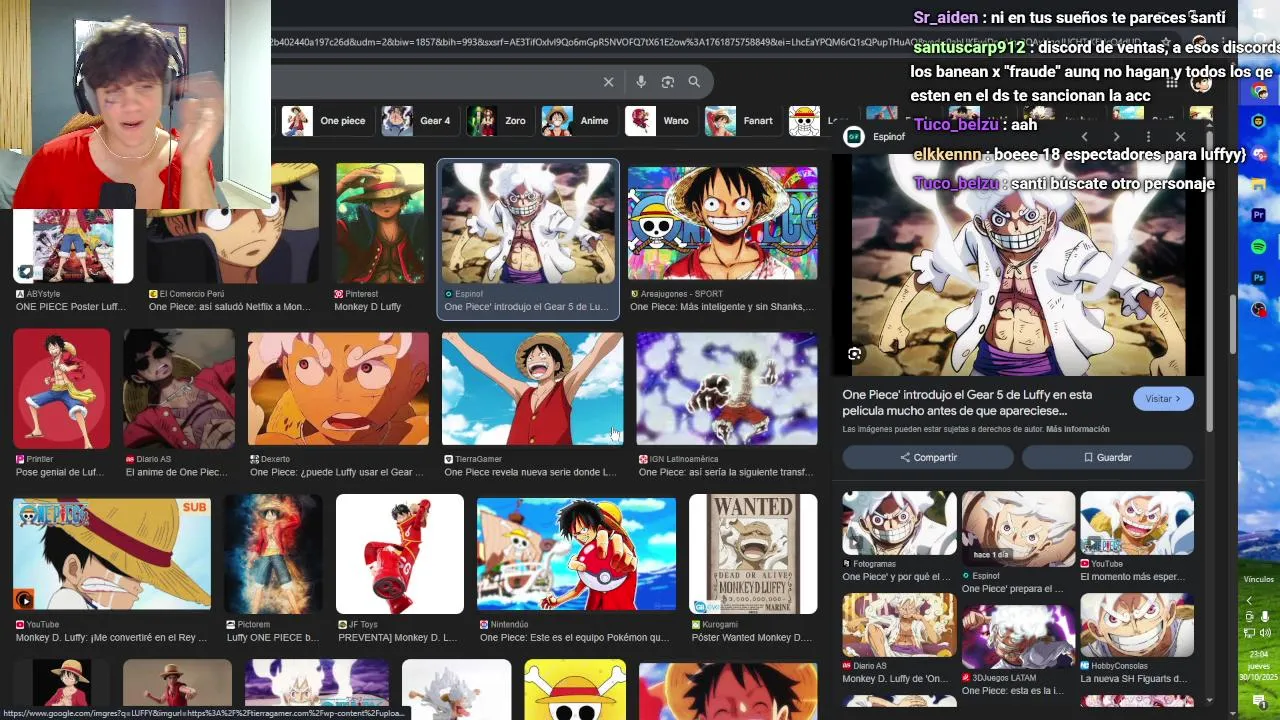Open preview title 'One Piece' introdujo el Gear 5'
This screenshot has width=1280, height=720.
[x=967, y=403]
